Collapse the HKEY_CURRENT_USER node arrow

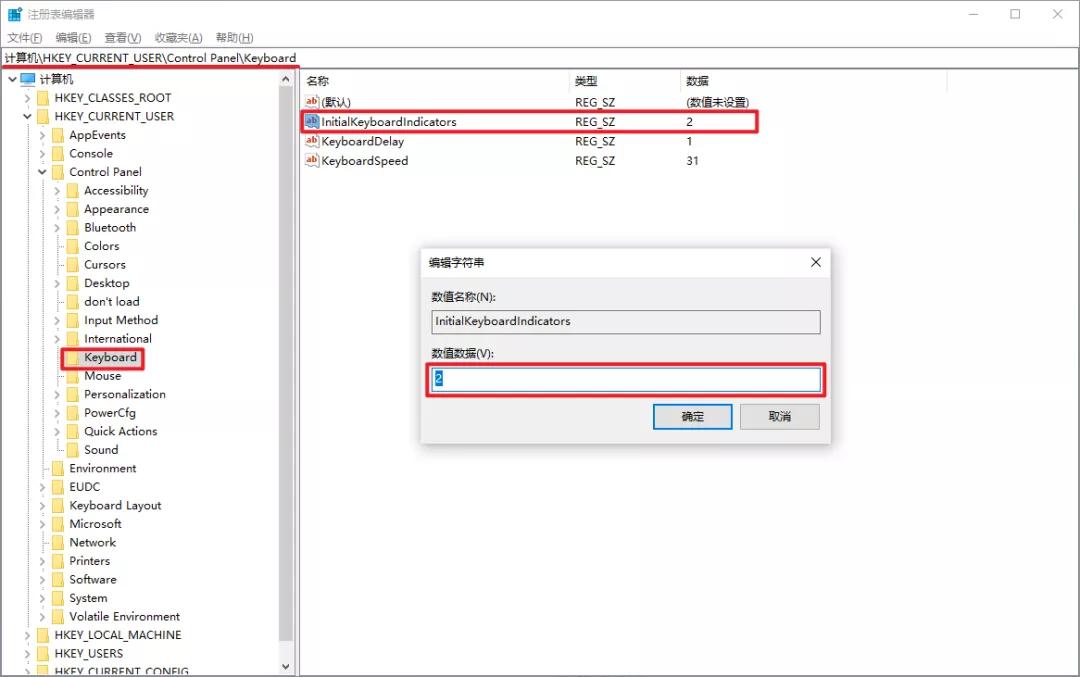[x=27, y=116]
